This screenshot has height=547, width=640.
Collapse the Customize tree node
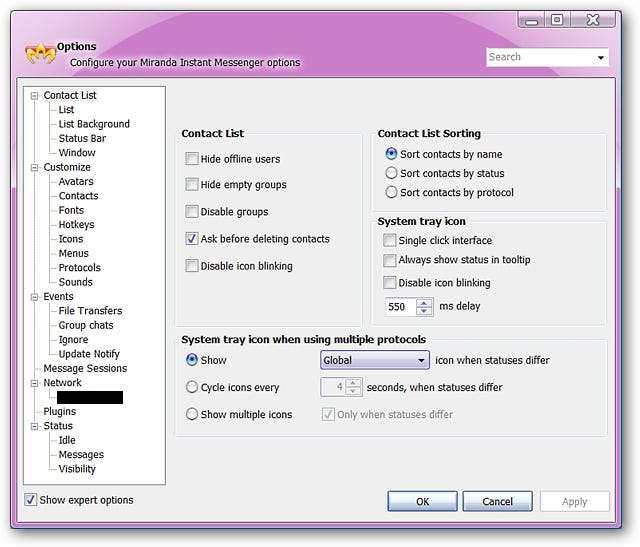pyautogui.click(x=35, y=167)
